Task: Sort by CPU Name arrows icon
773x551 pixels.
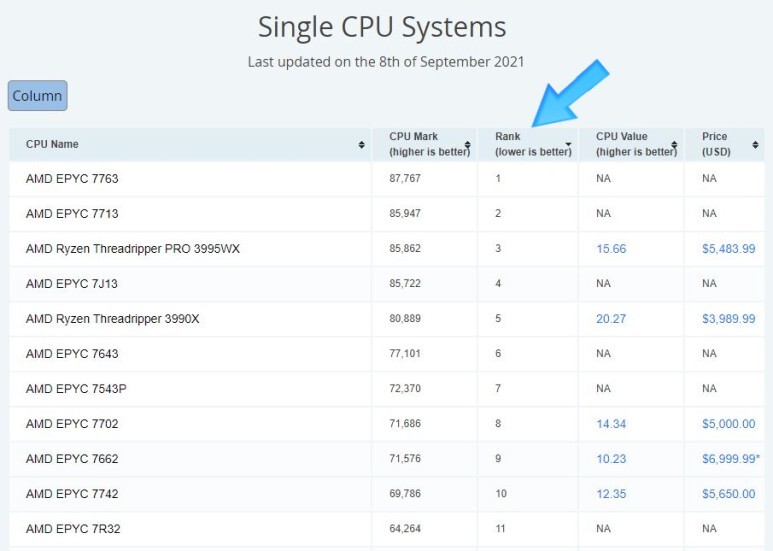Action: tap(361, 144)
